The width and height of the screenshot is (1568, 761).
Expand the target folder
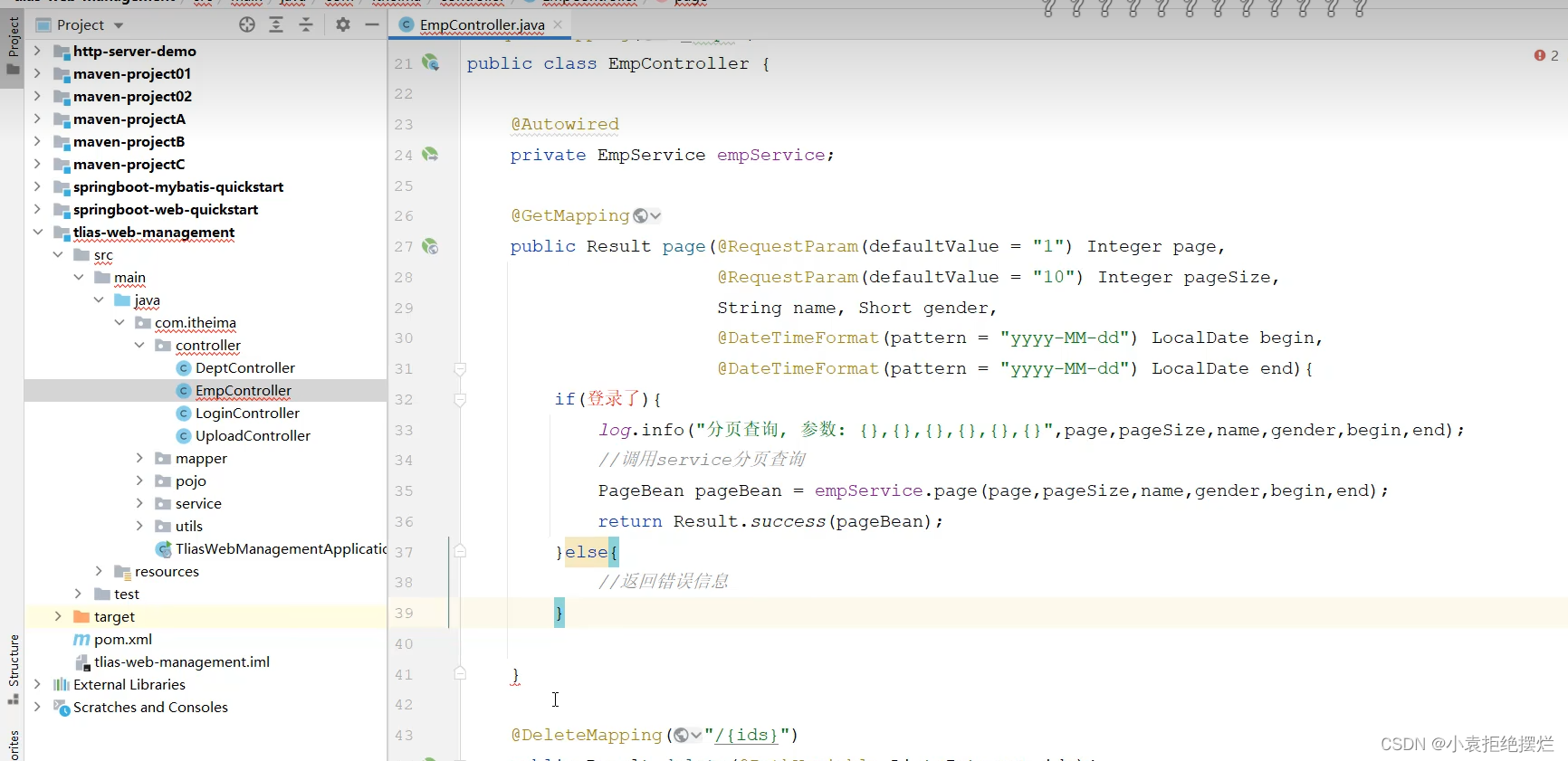[58, 616]
